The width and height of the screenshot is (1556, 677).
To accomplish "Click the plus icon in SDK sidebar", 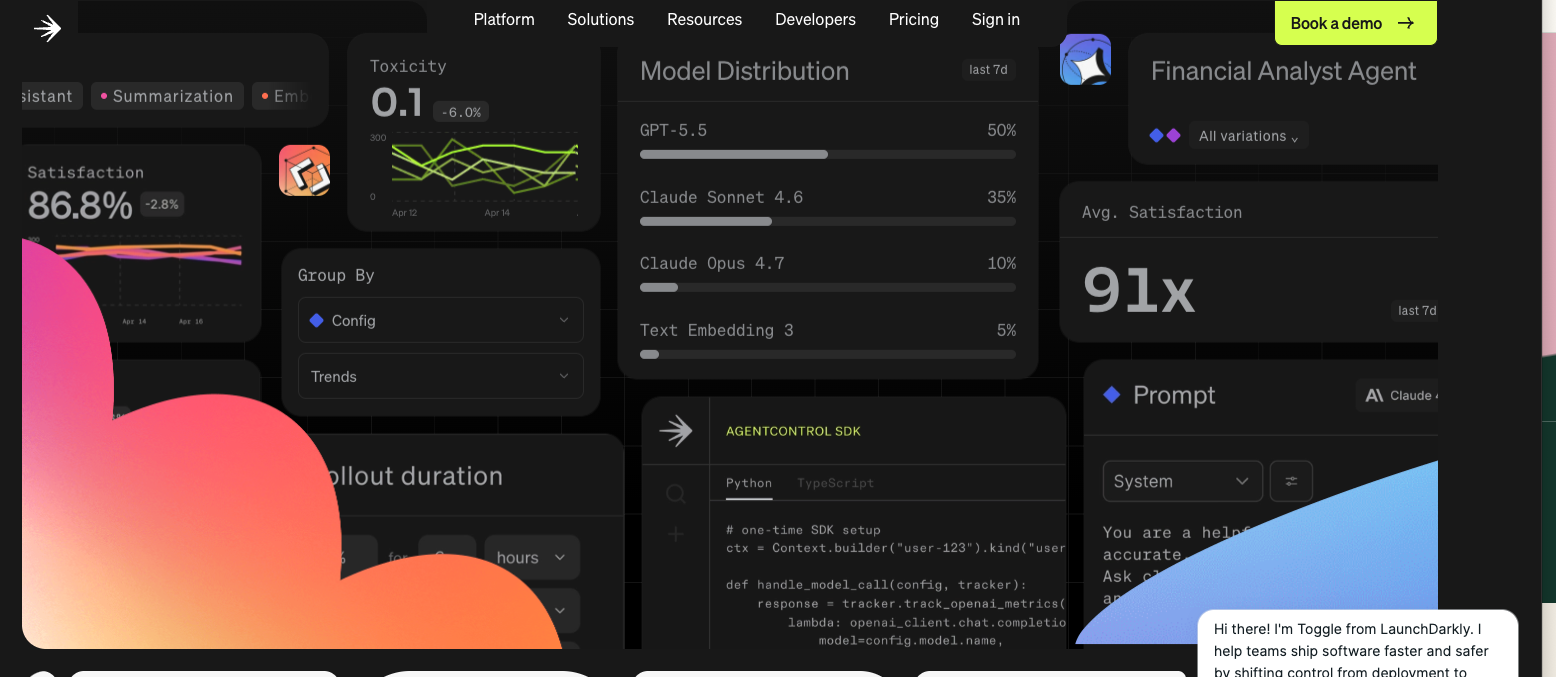I will [x=676, y=535].
